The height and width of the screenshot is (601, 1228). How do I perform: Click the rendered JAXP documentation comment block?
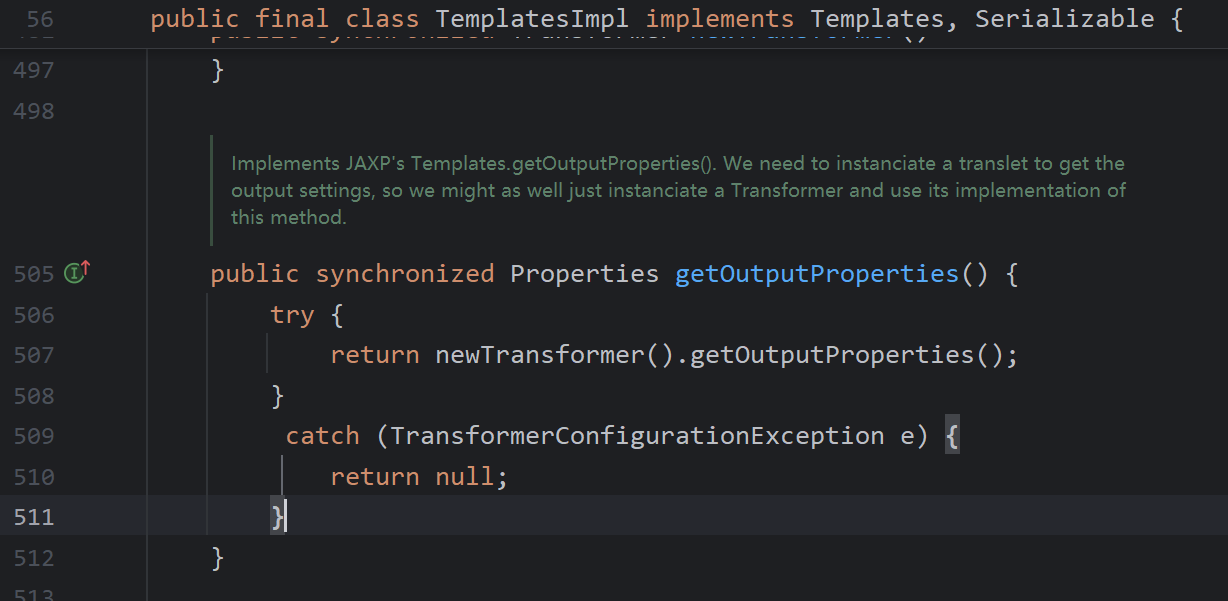679,190
